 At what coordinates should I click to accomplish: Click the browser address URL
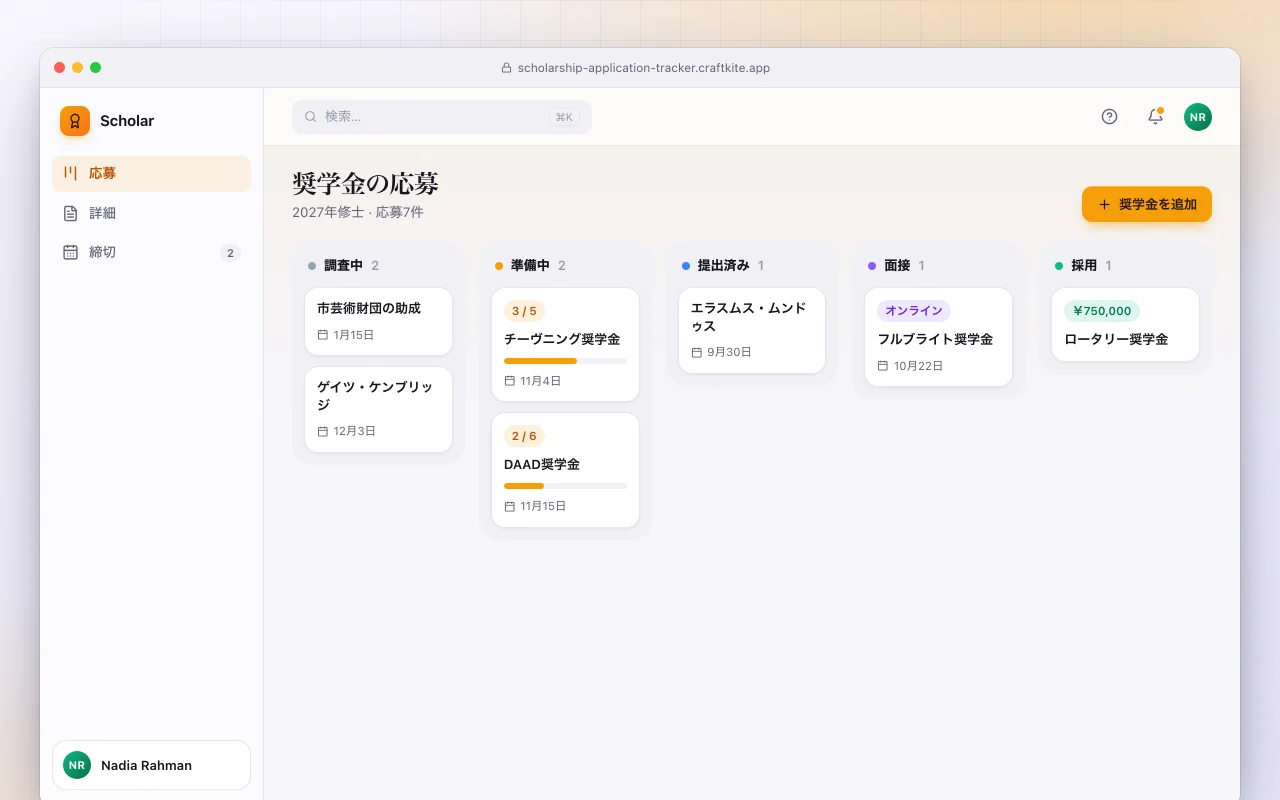click(x=644, y=68)
